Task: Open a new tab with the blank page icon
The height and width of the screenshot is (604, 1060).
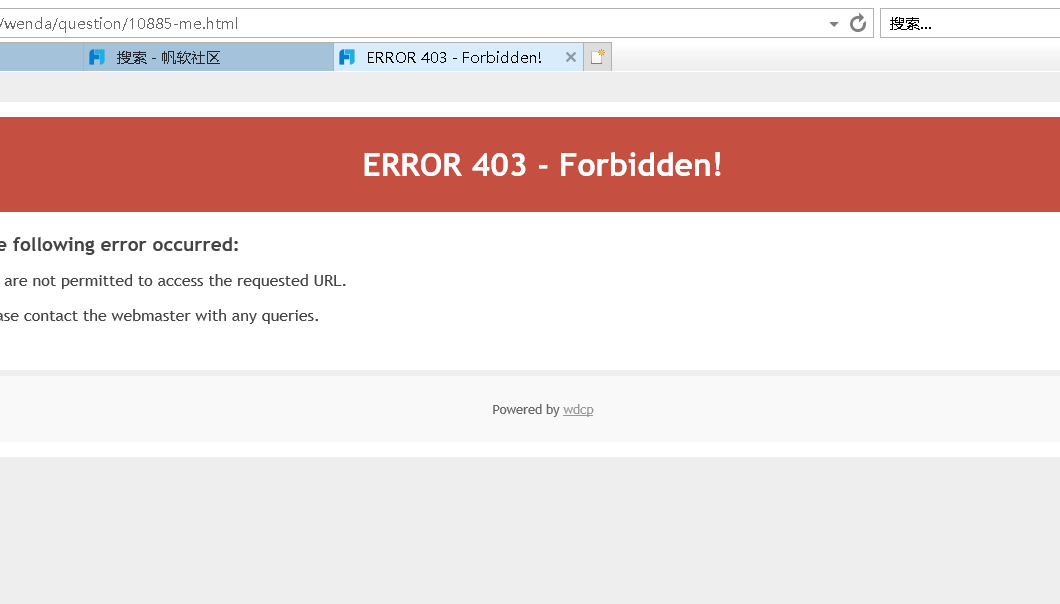Action: coord(597,57)
